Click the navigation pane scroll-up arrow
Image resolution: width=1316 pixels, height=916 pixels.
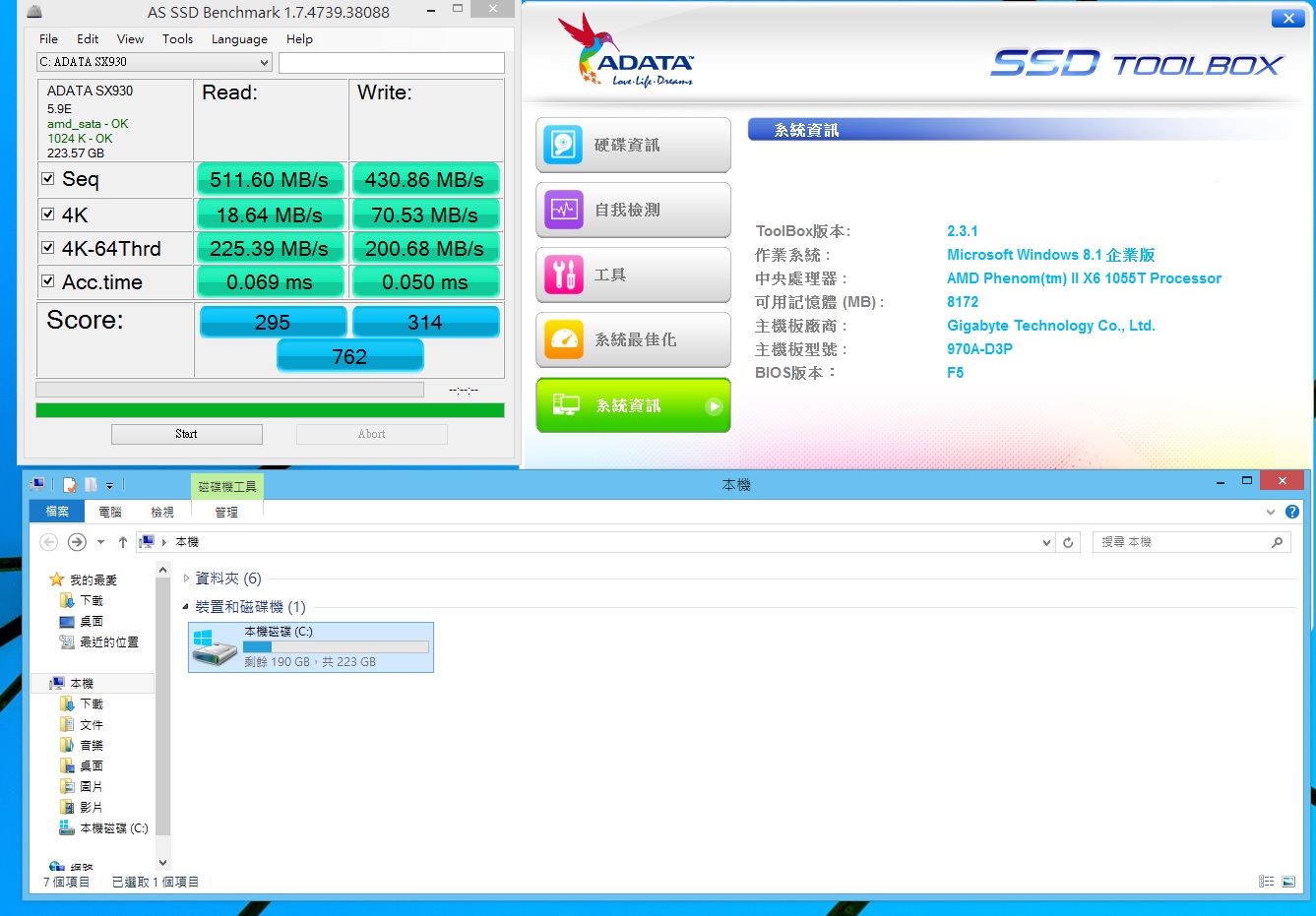(162, 570)
